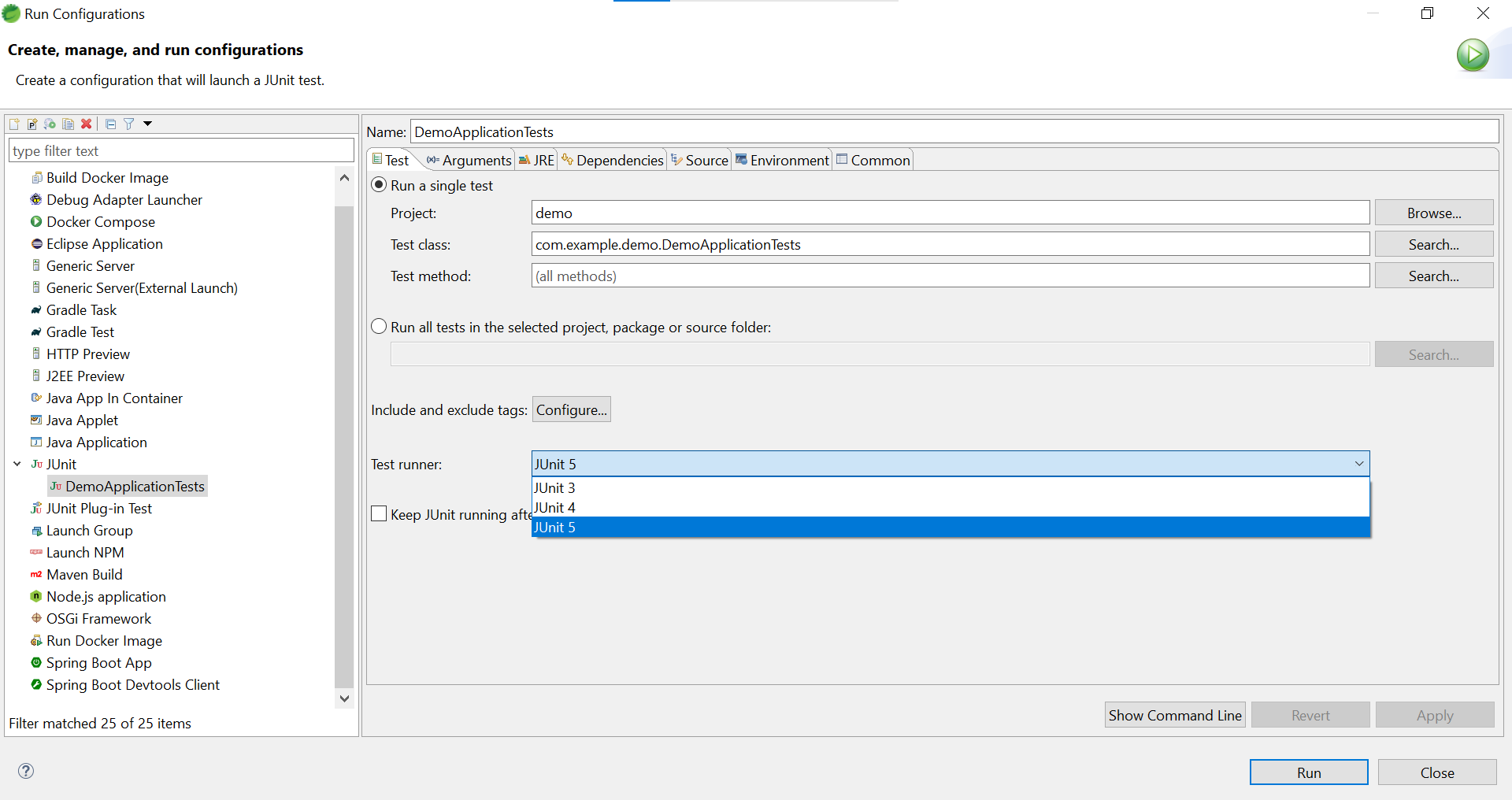
Task: Open the Arguments tab
Action: [469, 160]
